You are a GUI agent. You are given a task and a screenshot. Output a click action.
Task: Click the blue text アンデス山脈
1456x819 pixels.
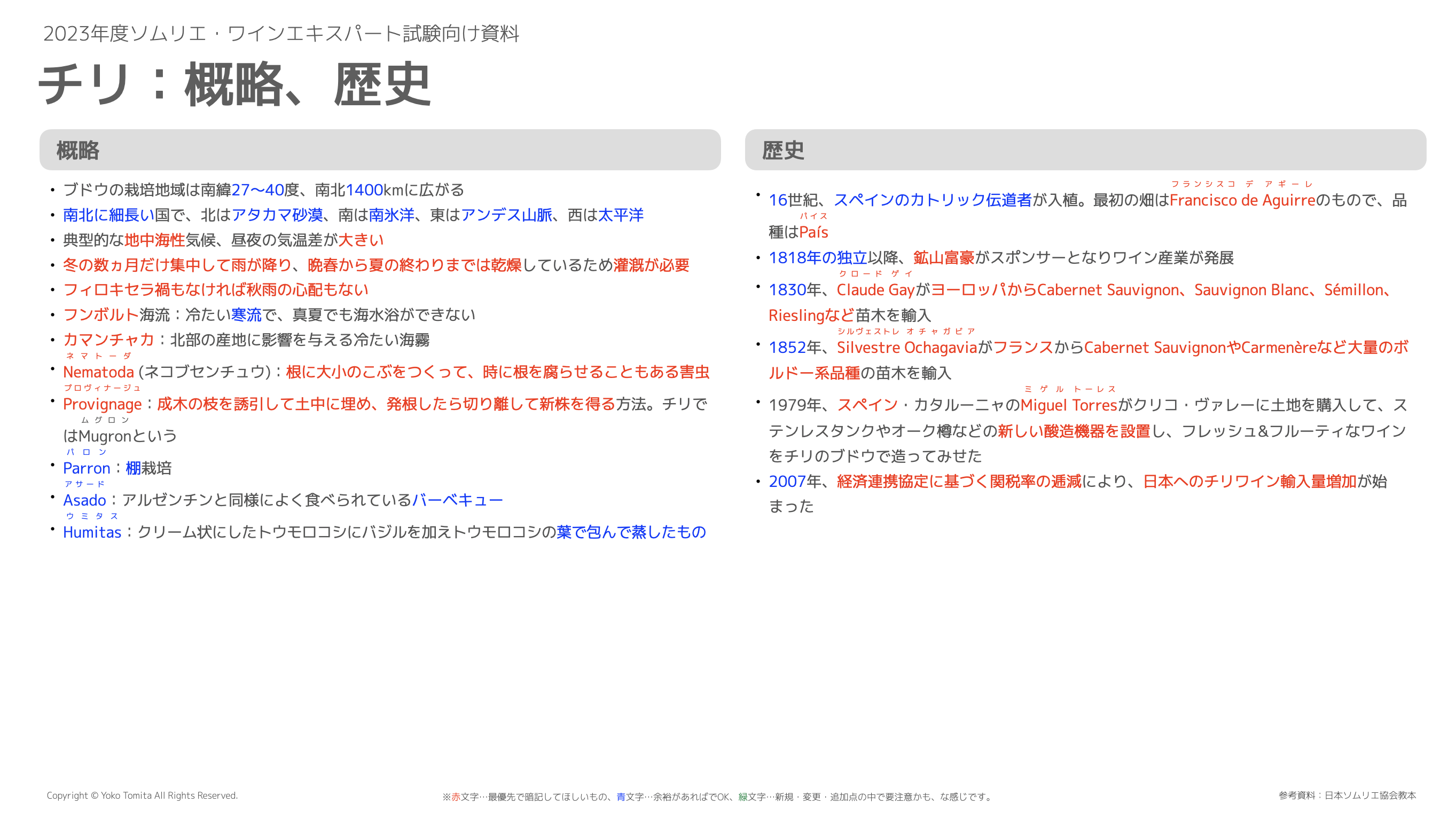[506, 215]
